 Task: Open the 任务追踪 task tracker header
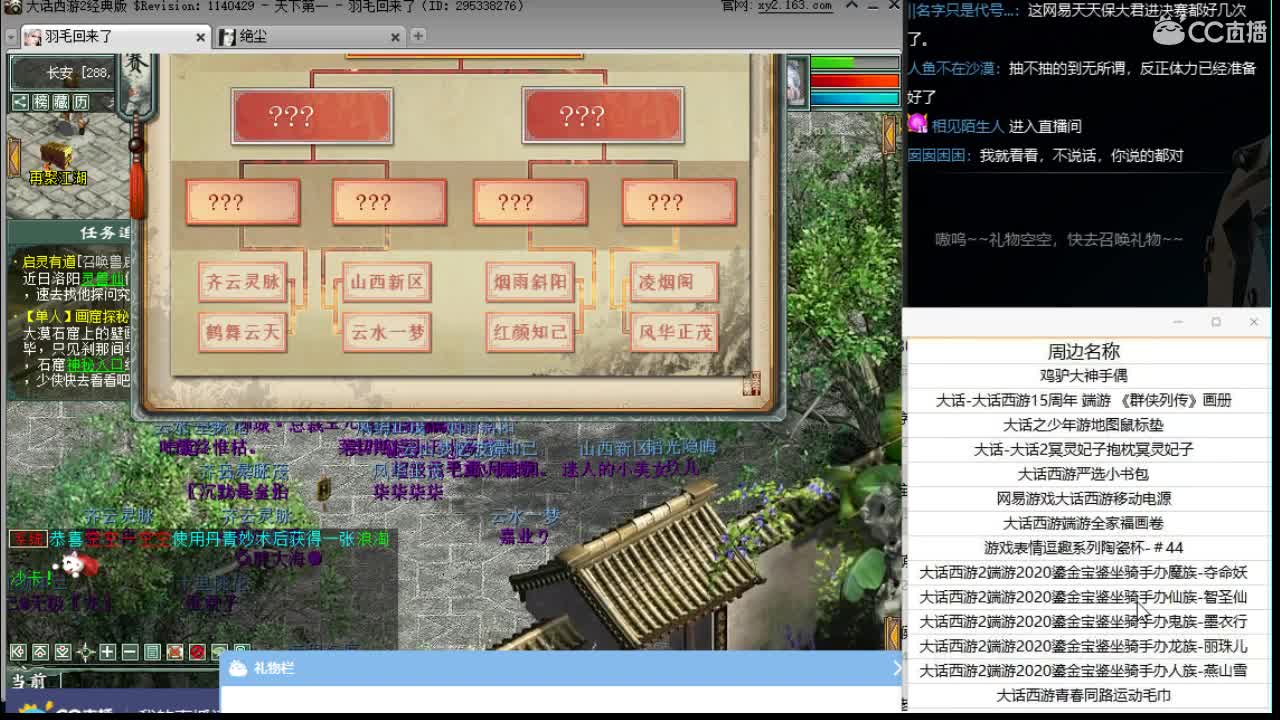[70, 232]
